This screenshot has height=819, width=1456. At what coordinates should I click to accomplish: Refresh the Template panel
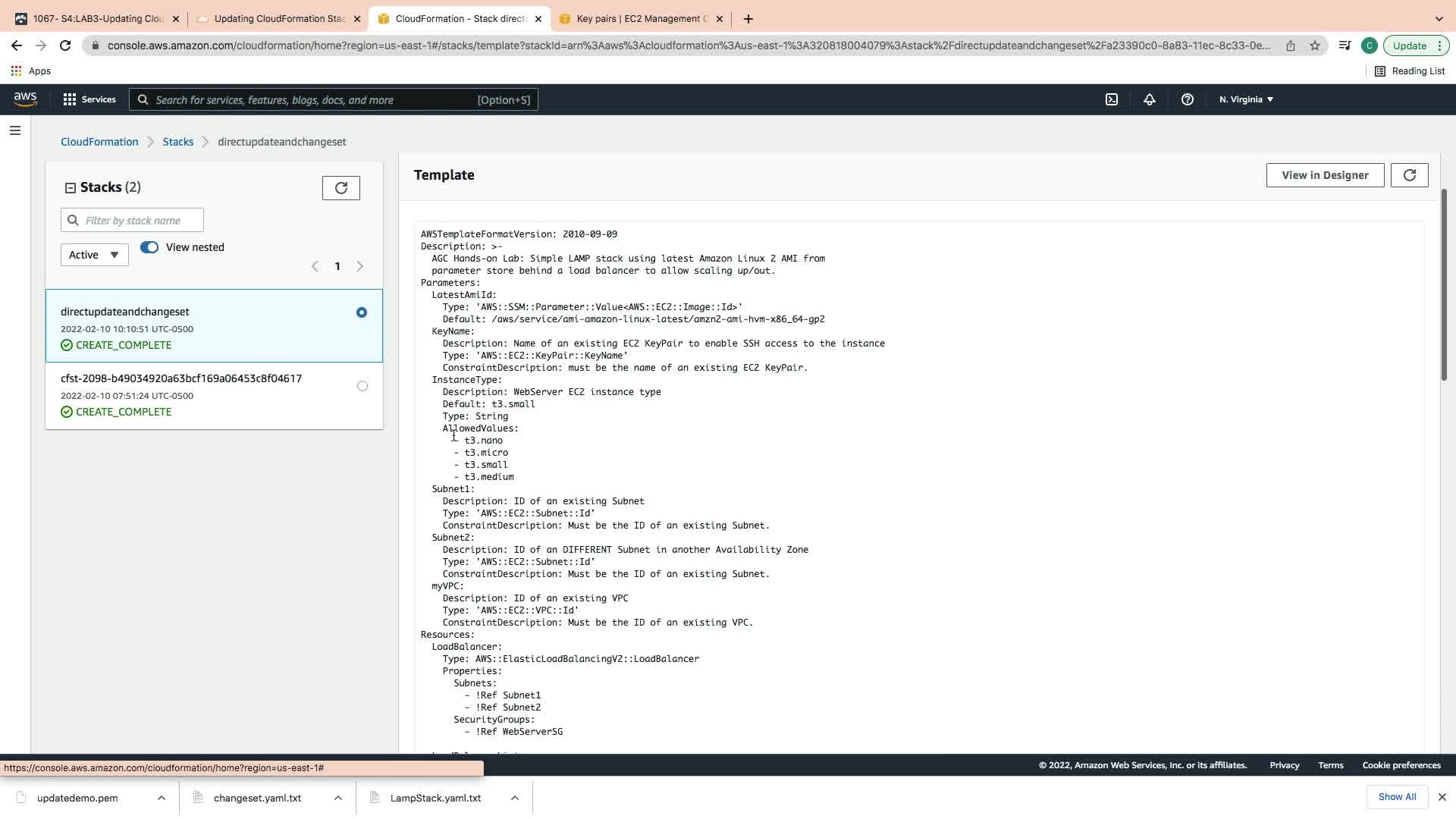1409,175
